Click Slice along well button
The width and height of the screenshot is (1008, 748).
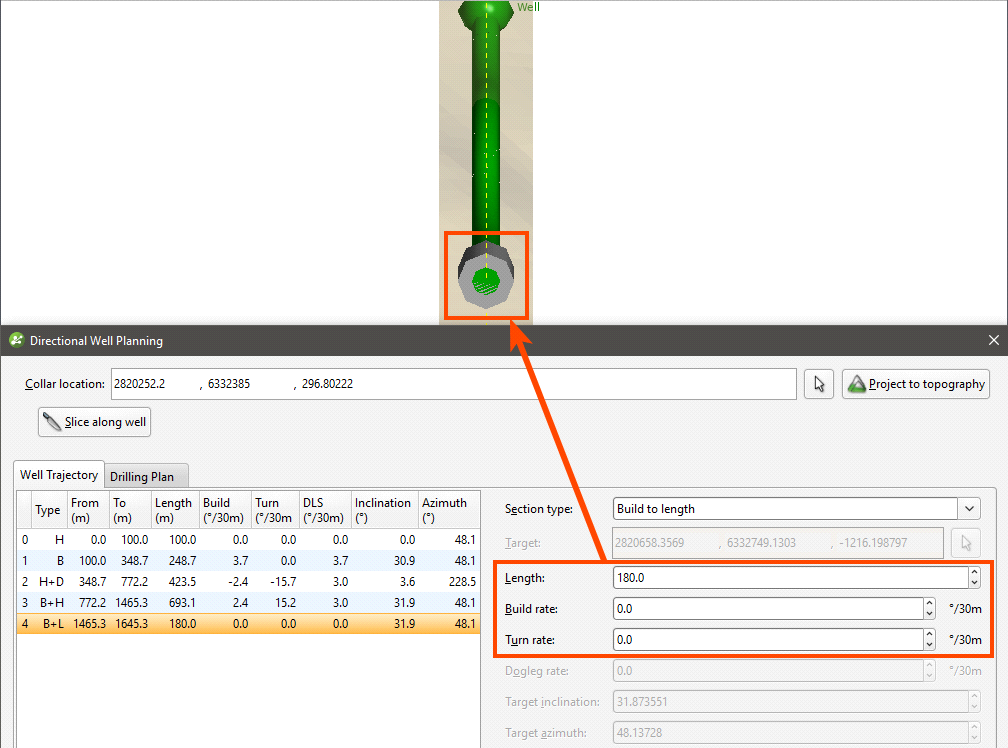94,422
